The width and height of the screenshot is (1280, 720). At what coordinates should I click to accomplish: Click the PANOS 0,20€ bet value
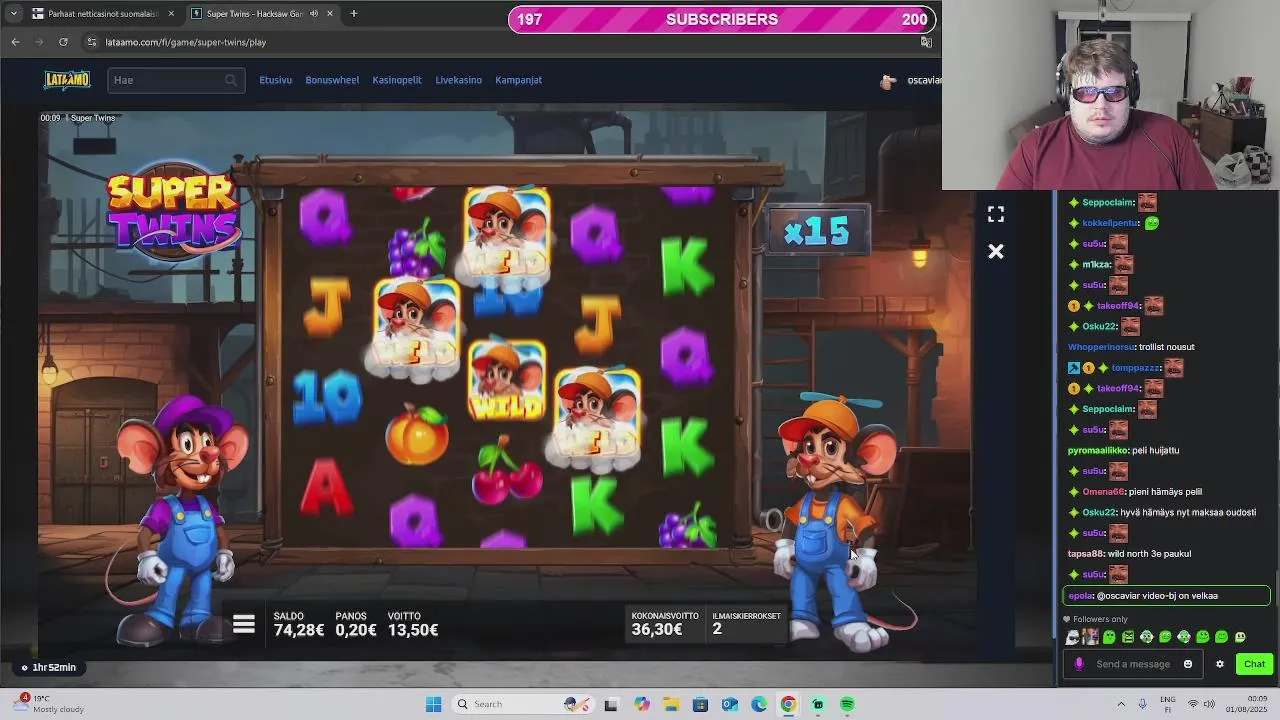(x=357, y=624)
